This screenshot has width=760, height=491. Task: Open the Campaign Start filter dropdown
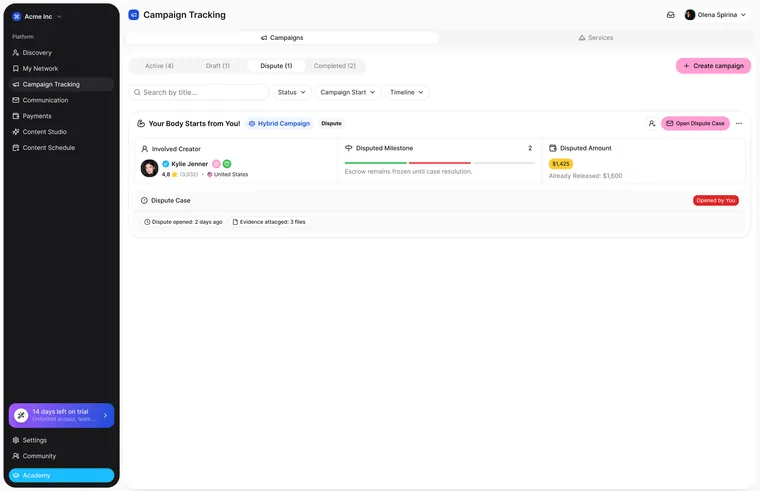tap(348, 92)
